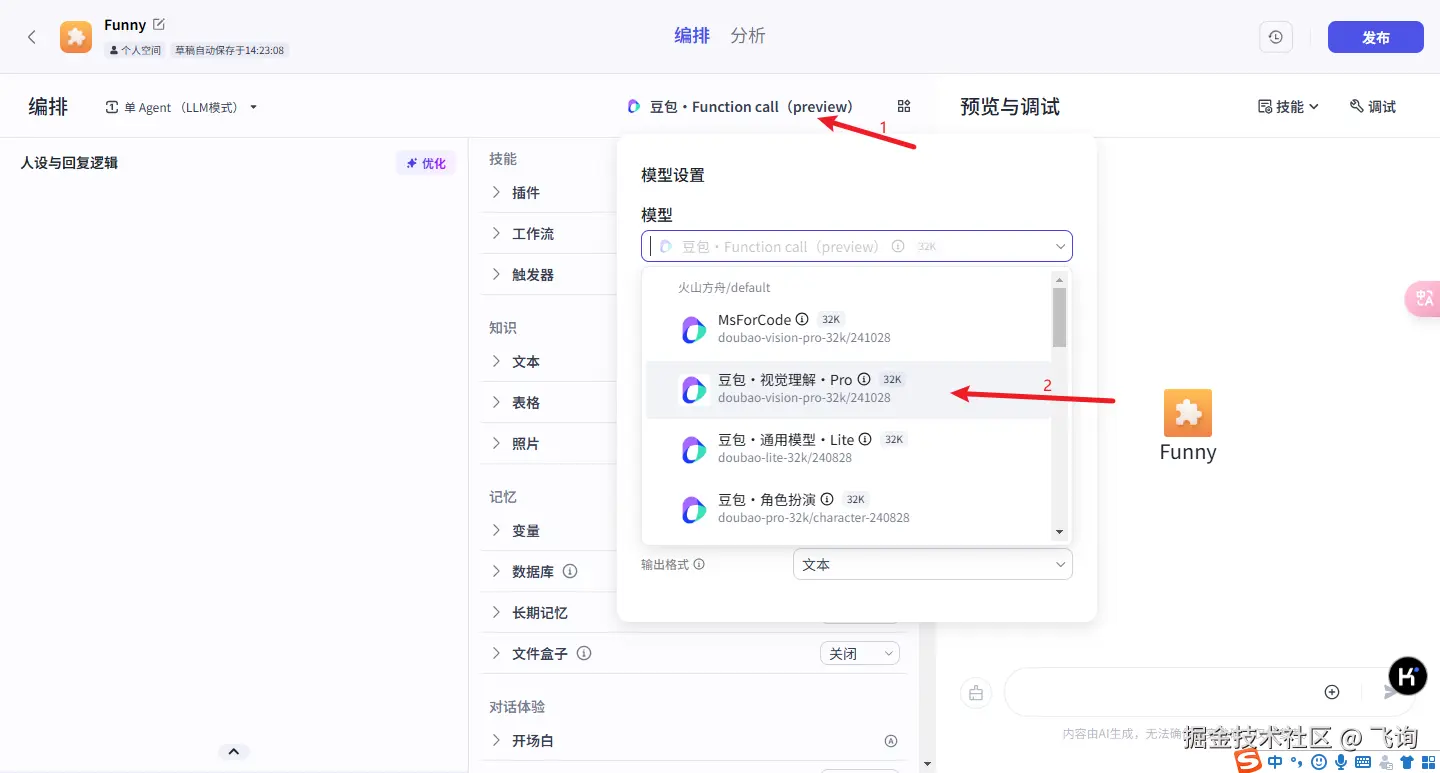Click the info icon beside MsForCode

(x=801, y=319)
